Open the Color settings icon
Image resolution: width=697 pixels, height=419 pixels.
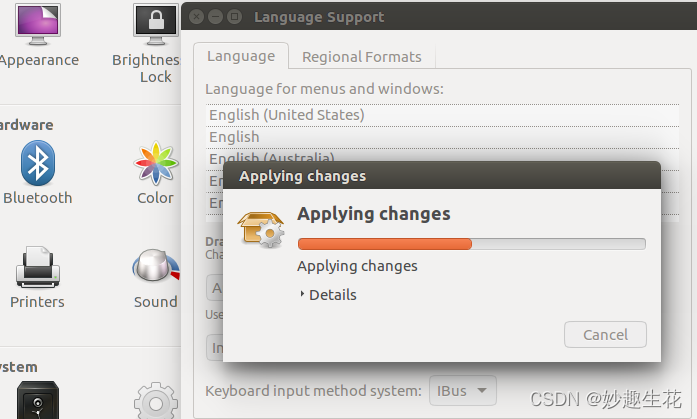pos(155,163)
